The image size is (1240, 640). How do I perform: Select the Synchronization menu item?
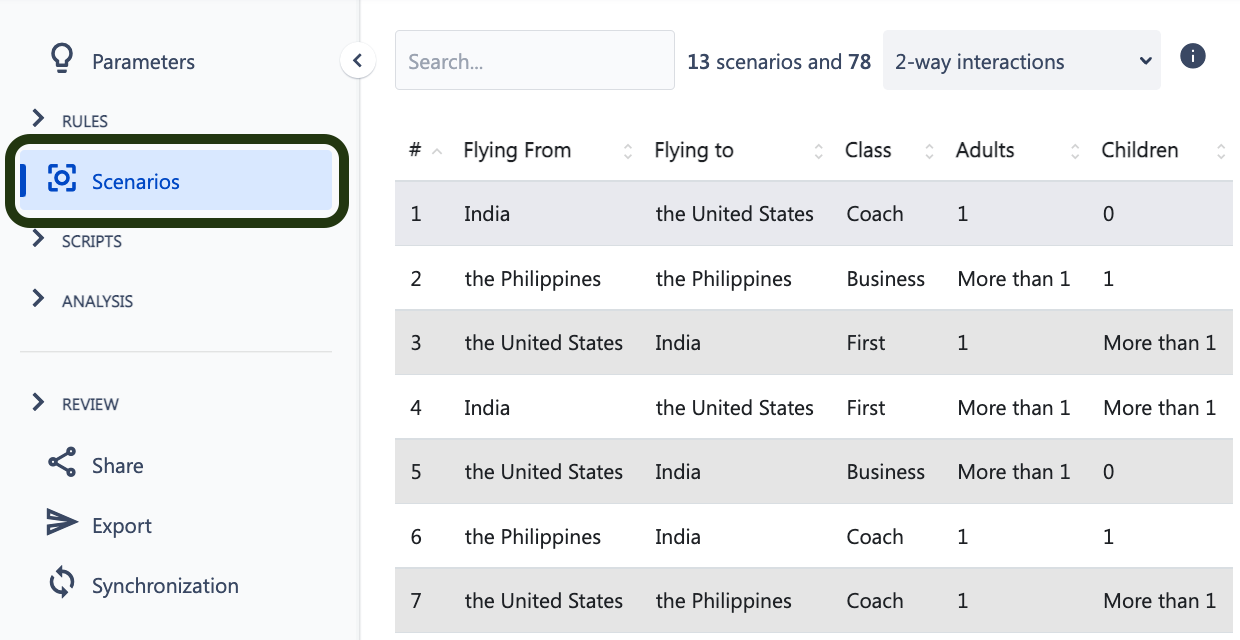[165, 586]
